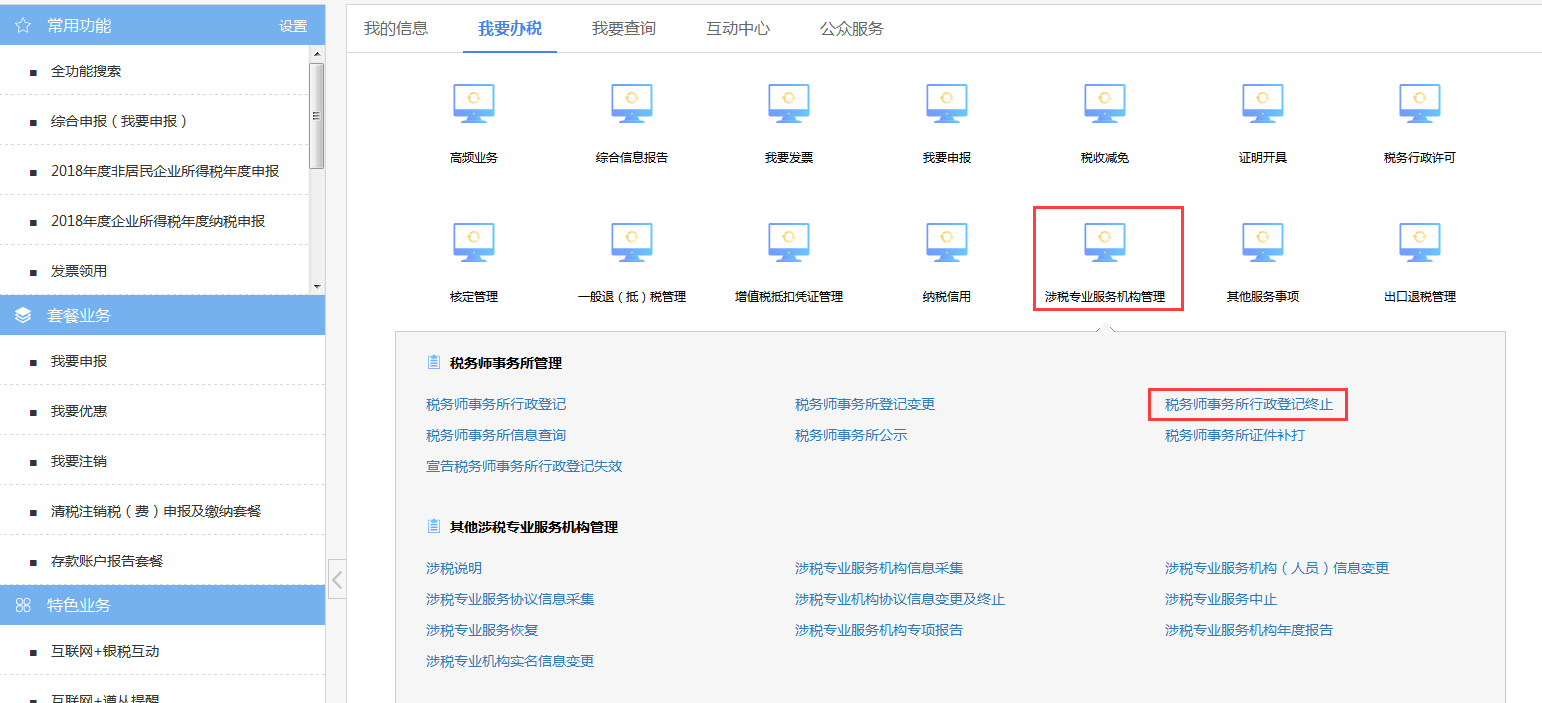This screenshot has width=1542, height=703.
Task: Click the 税务师事务所证件补打 link
Action: click(1235, 436)
